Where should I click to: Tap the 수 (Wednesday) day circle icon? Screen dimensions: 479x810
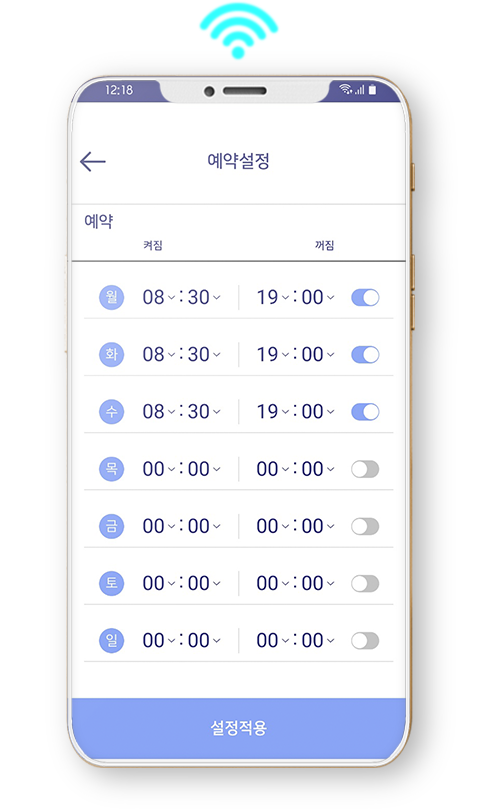[x=112, y=412]
